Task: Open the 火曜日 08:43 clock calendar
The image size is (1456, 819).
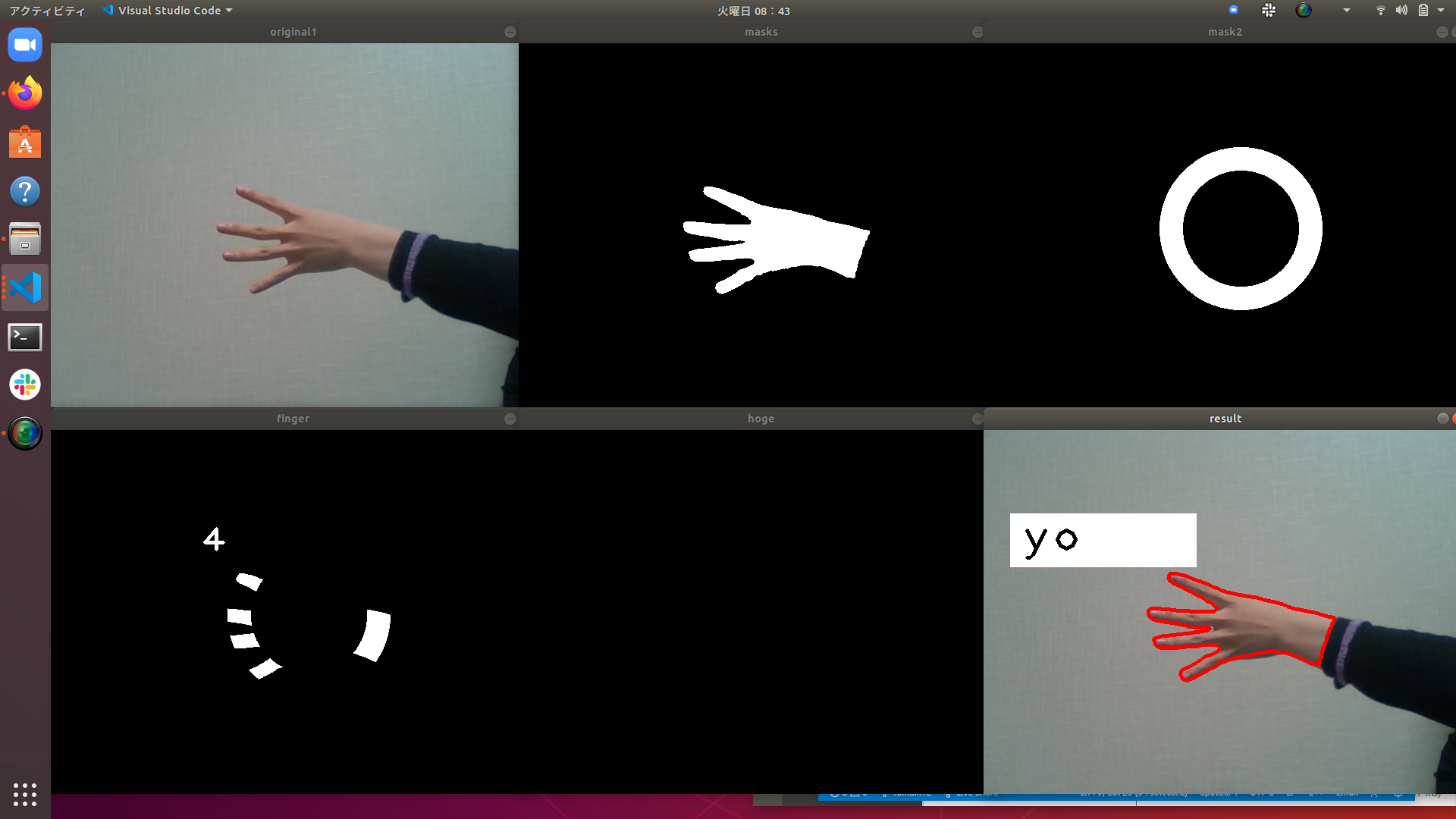Action: pyautogui.click(x=753, y=11)
